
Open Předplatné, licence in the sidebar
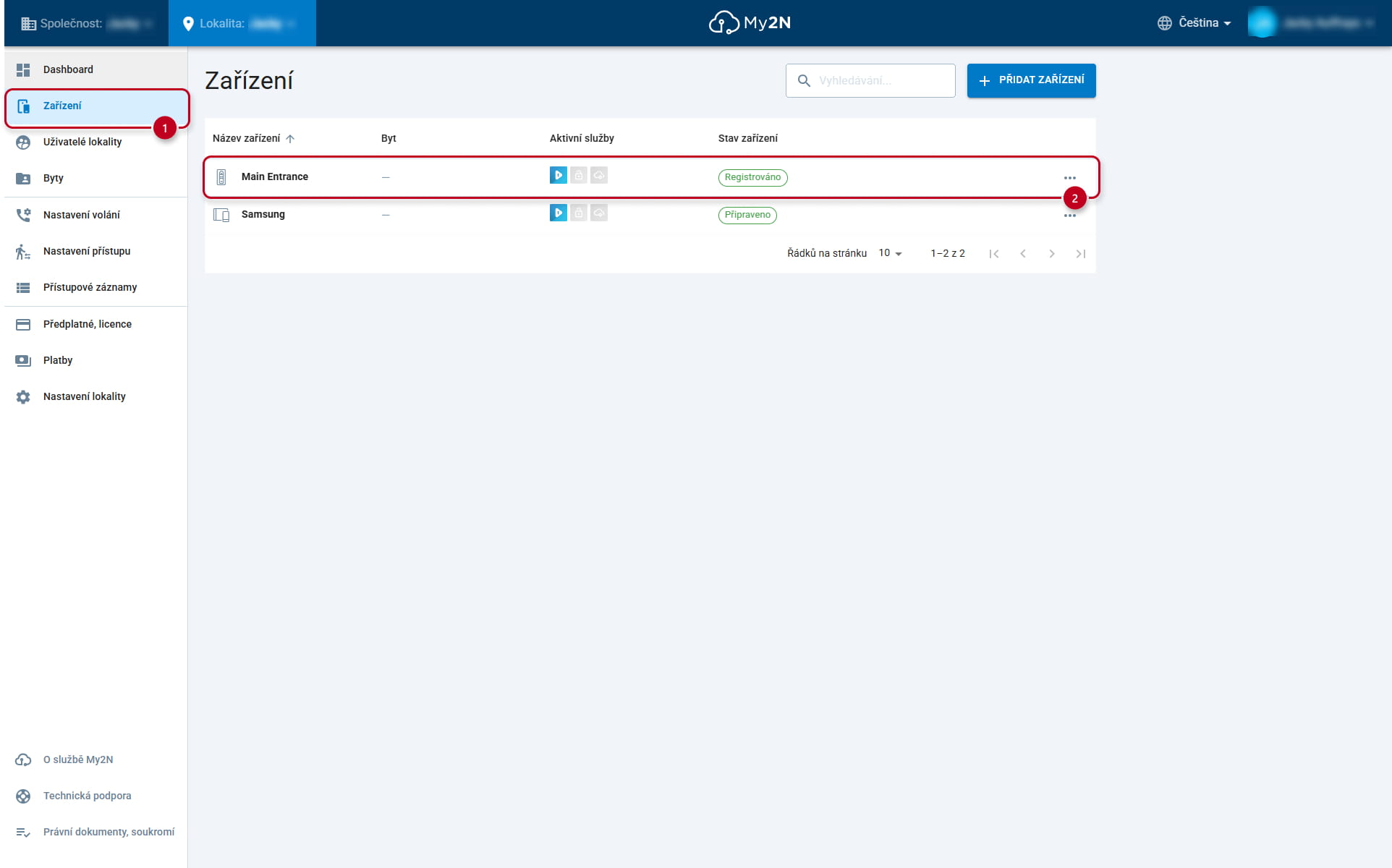(x=96, y=324)
